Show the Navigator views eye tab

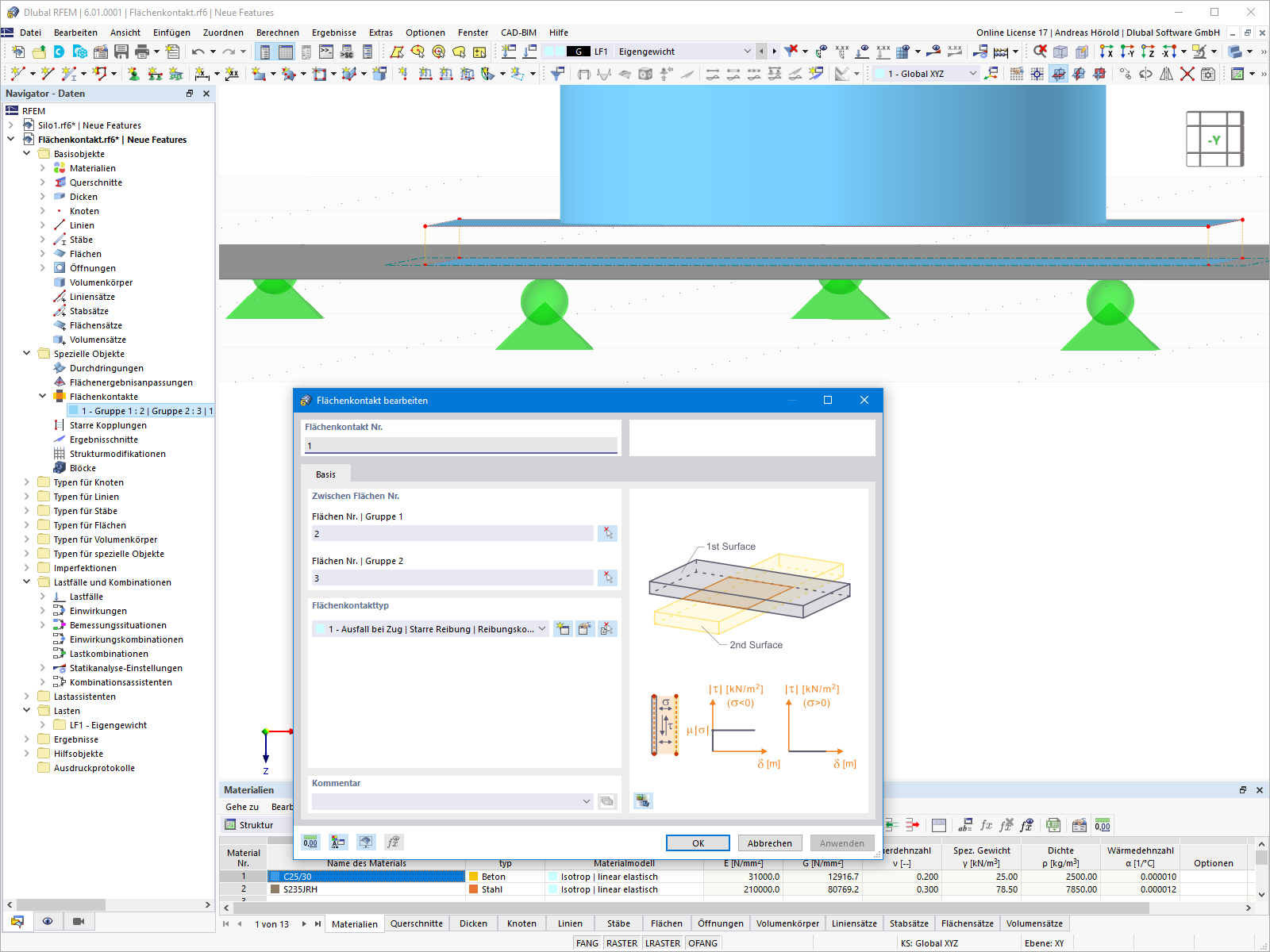point(48,921)
